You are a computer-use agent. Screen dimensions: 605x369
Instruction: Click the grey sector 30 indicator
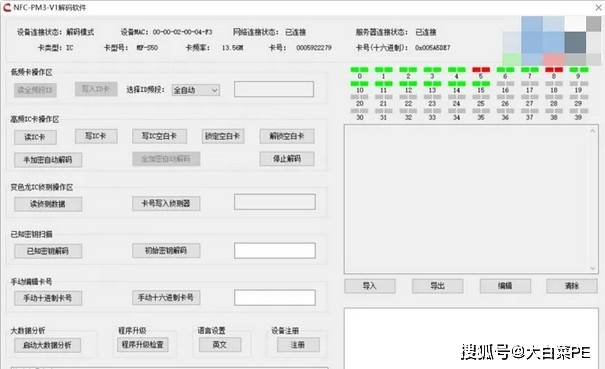[359, 111]
